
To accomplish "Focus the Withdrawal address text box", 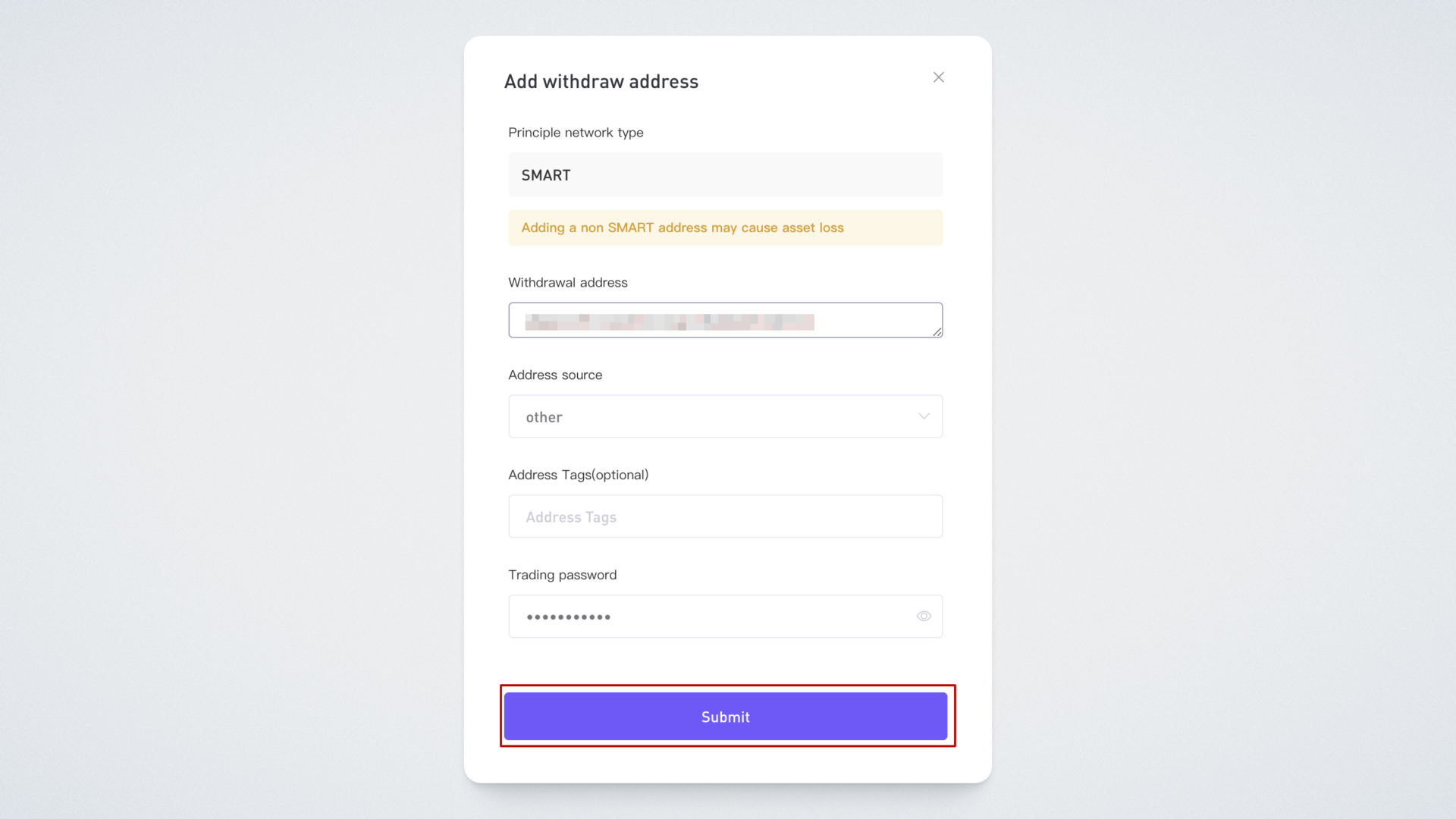I will coord(872,320).
